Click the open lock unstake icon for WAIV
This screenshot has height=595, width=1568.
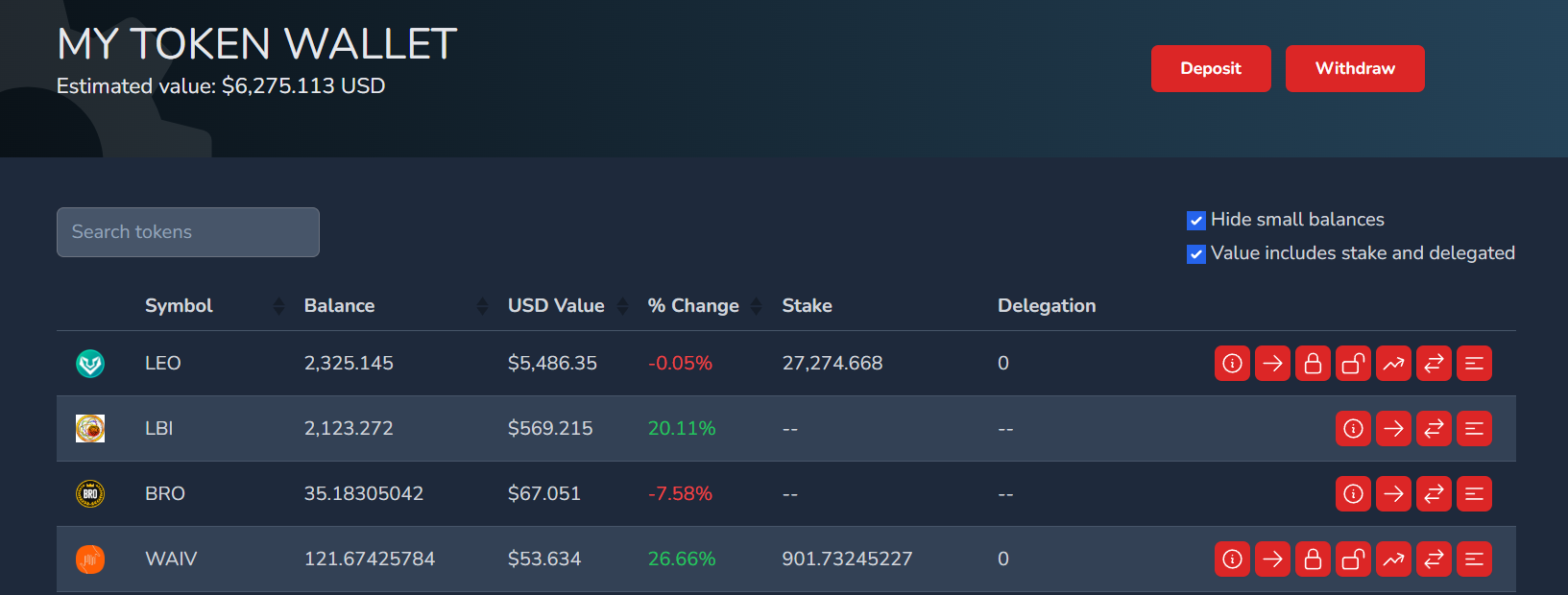(1353, 559)
